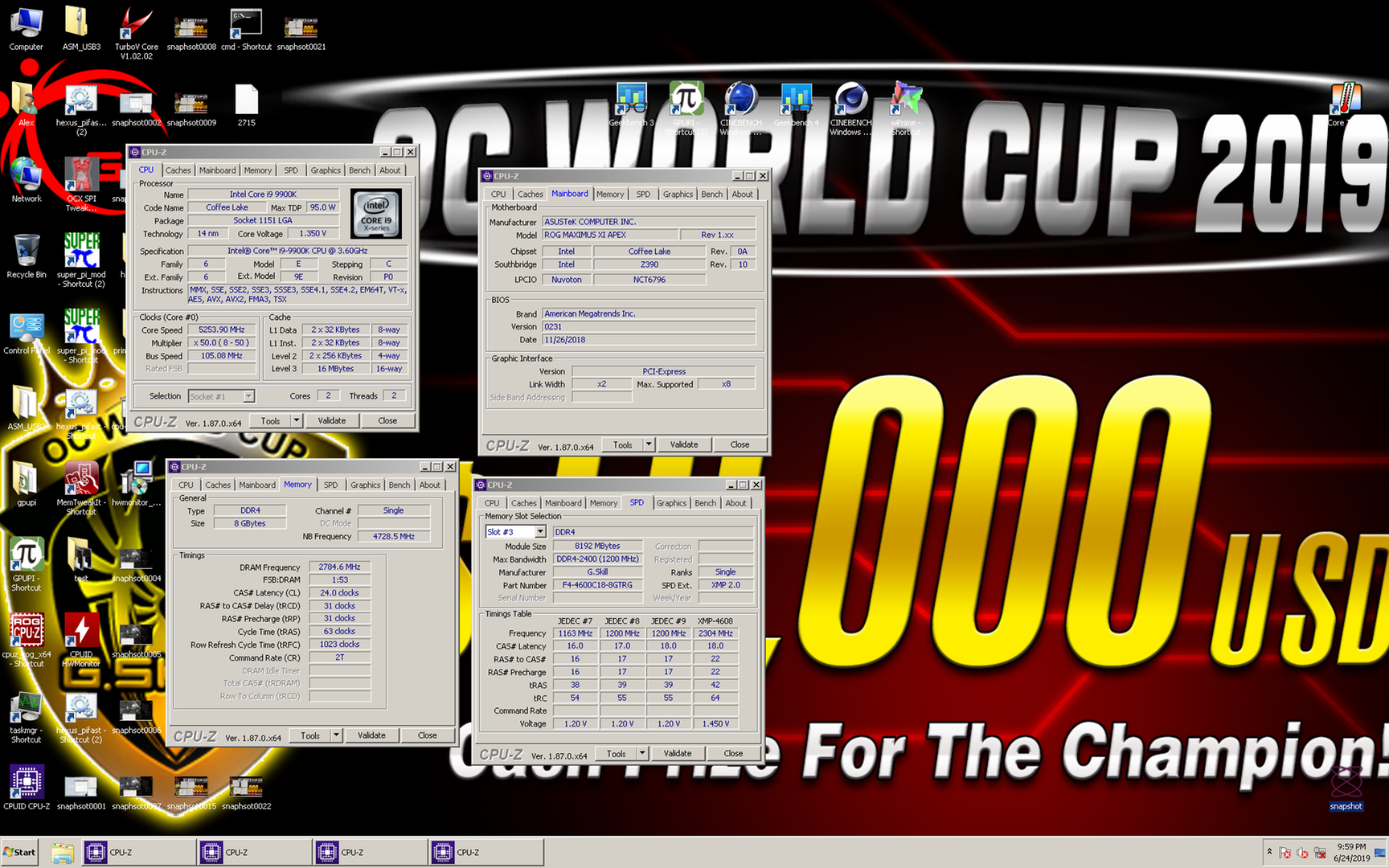Select the BIOS Version 0231 field
This screenshot has height=868, width=1389.
[649, 327]
